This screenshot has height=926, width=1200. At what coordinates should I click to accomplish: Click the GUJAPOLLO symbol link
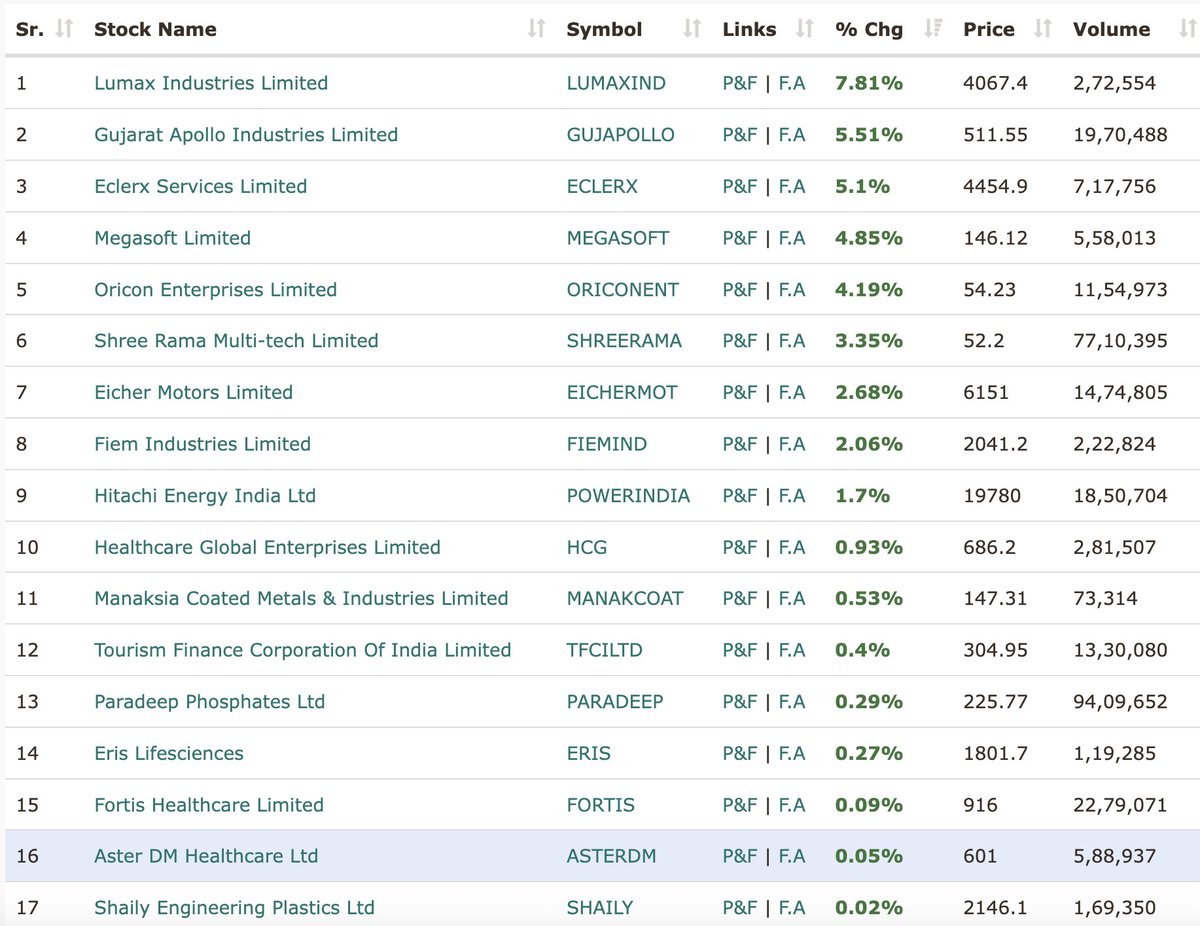click(x=621, y=135)
